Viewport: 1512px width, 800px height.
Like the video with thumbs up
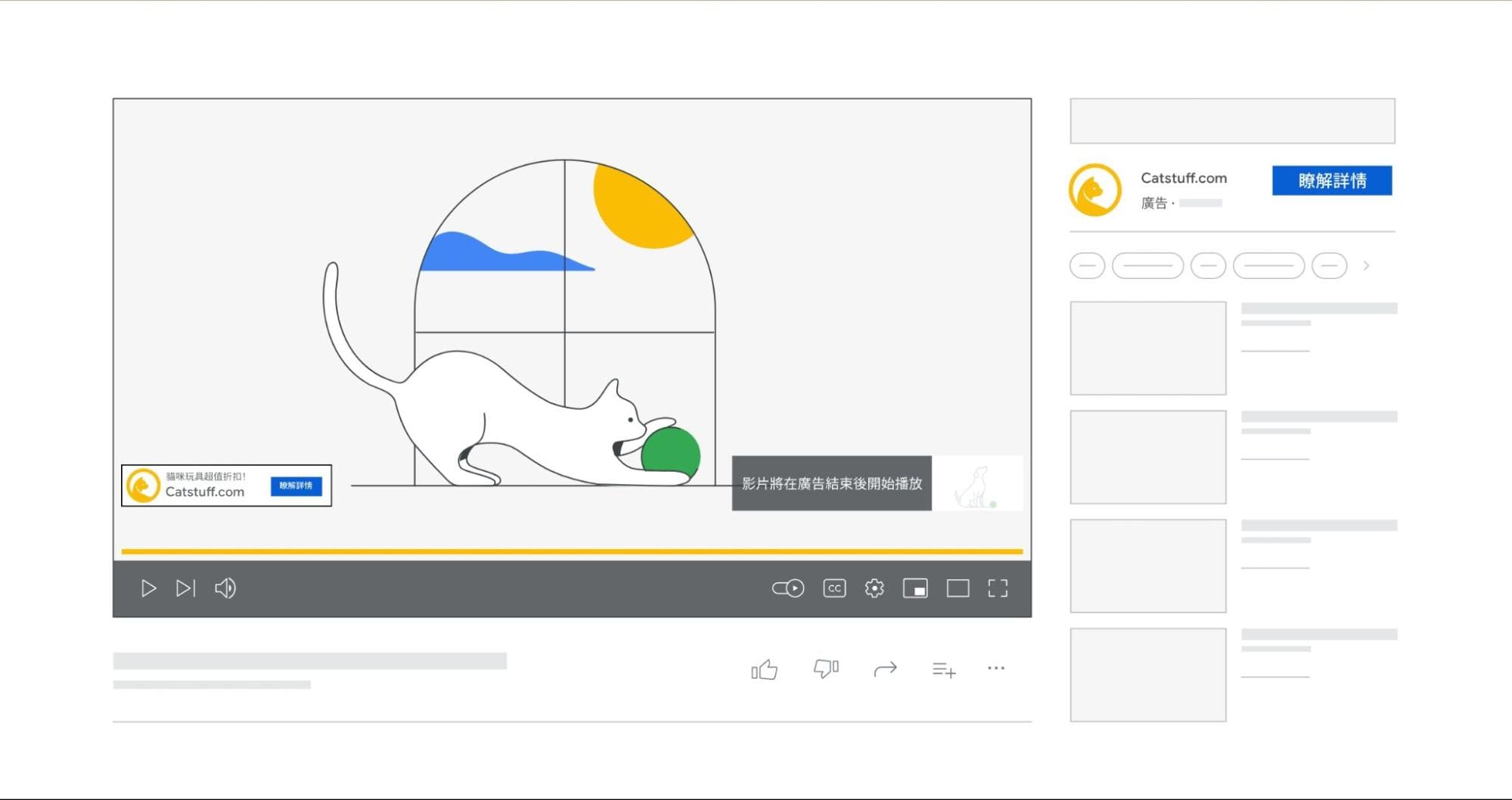coord(764,668)
